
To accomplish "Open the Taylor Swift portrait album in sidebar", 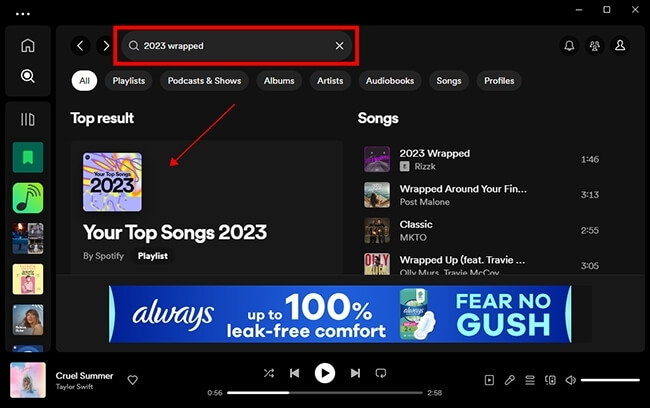I will pyautogui.click(x=28, y=320).
